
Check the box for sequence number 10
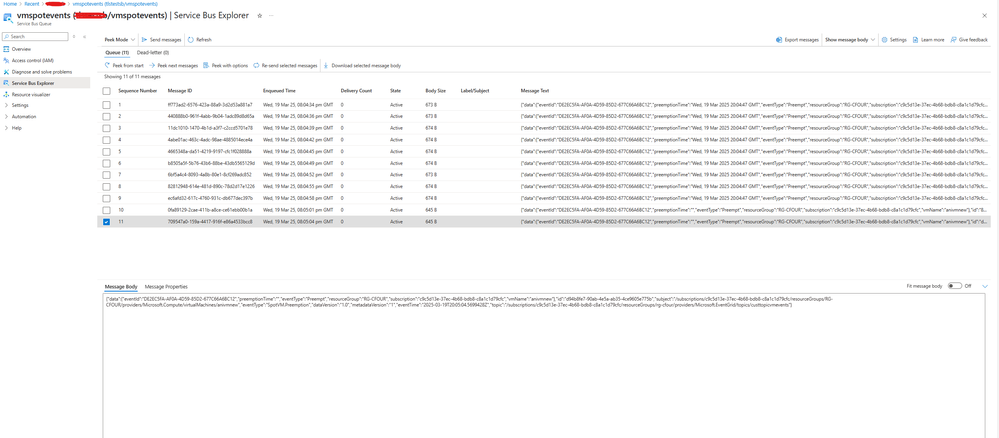106,209
